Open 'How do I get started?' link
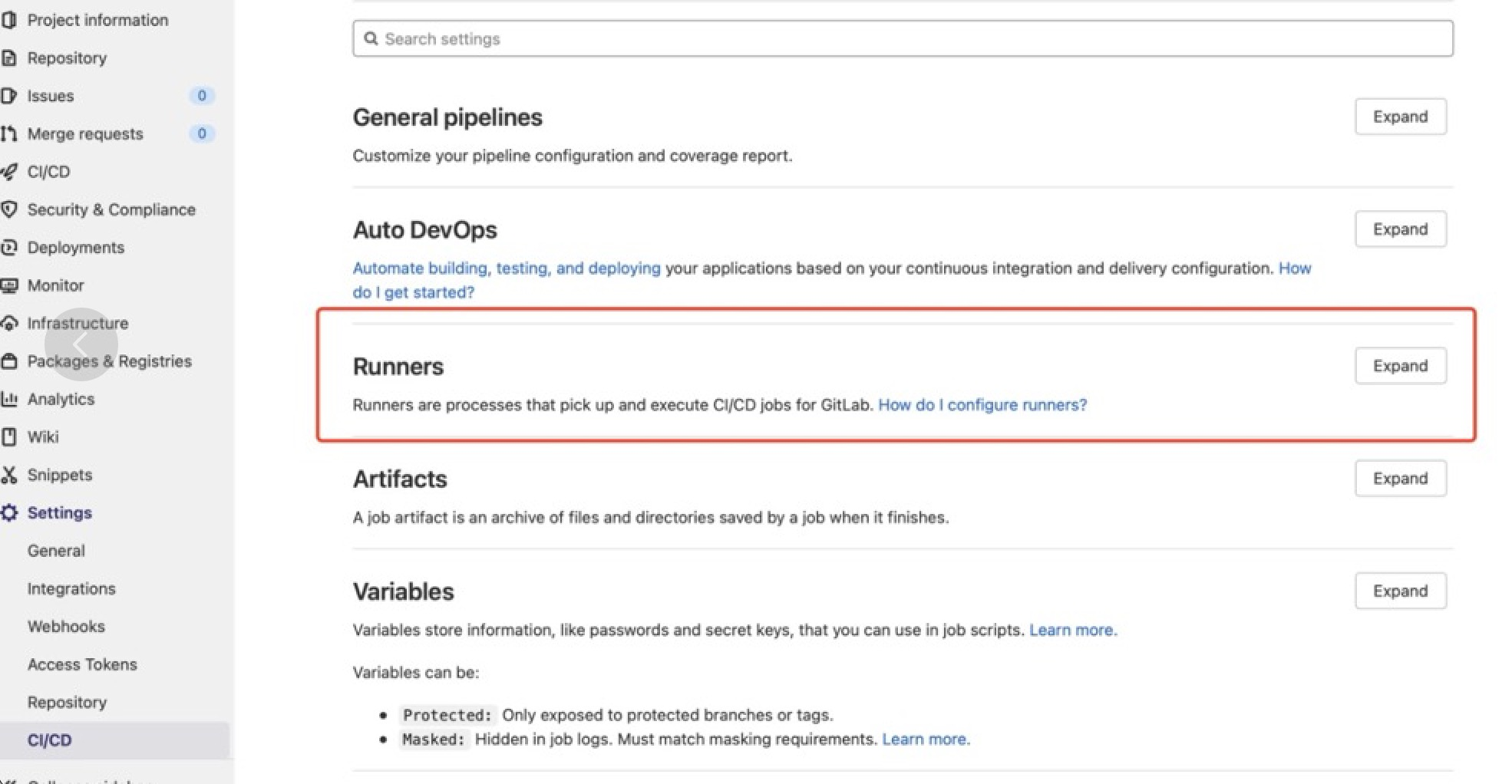1512x784 pixels. click(832, 280)
